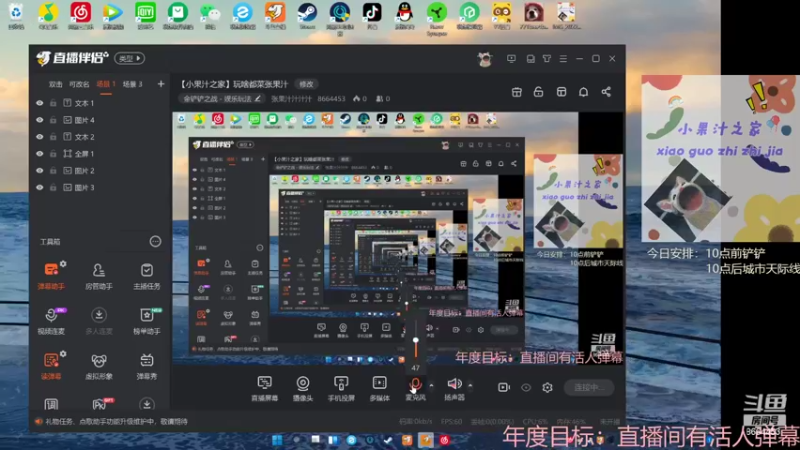This screenshot has height=450, width=800.
Task: Click the skin shirt icon in title bar
Action: [x=546, y=59]
